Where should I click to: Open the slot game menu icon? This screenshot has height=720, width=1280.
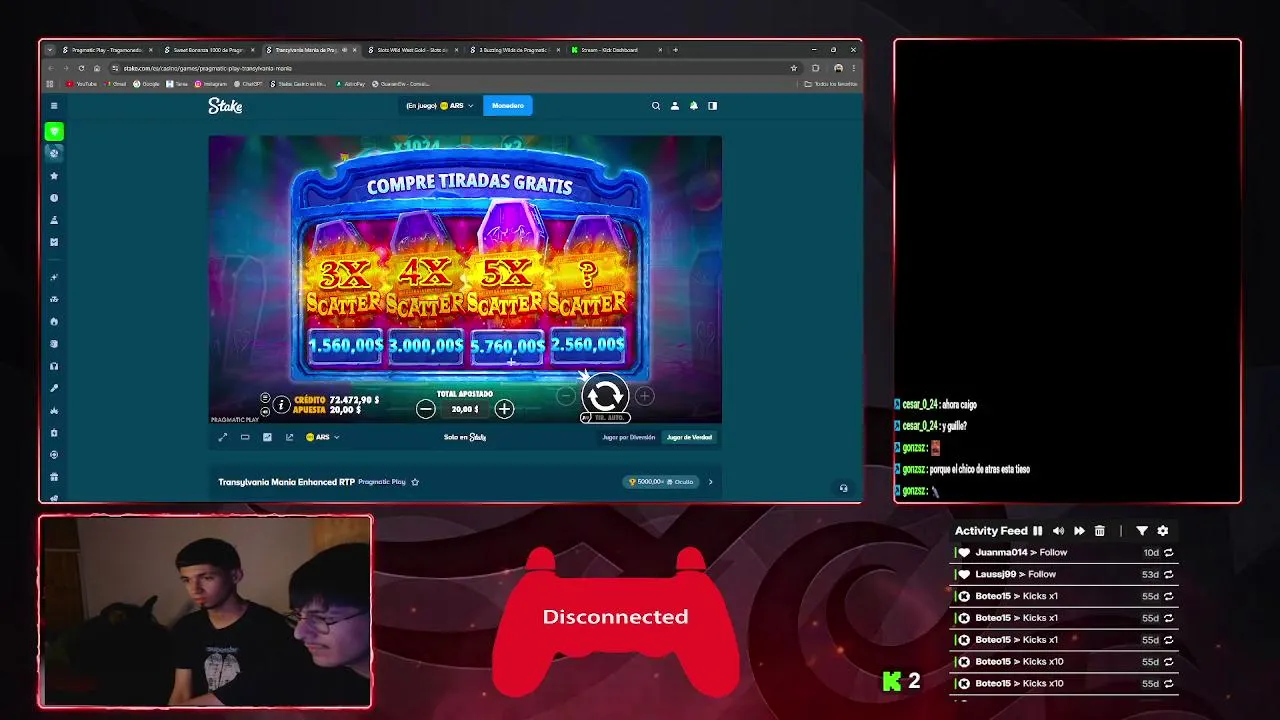[265, 398]
